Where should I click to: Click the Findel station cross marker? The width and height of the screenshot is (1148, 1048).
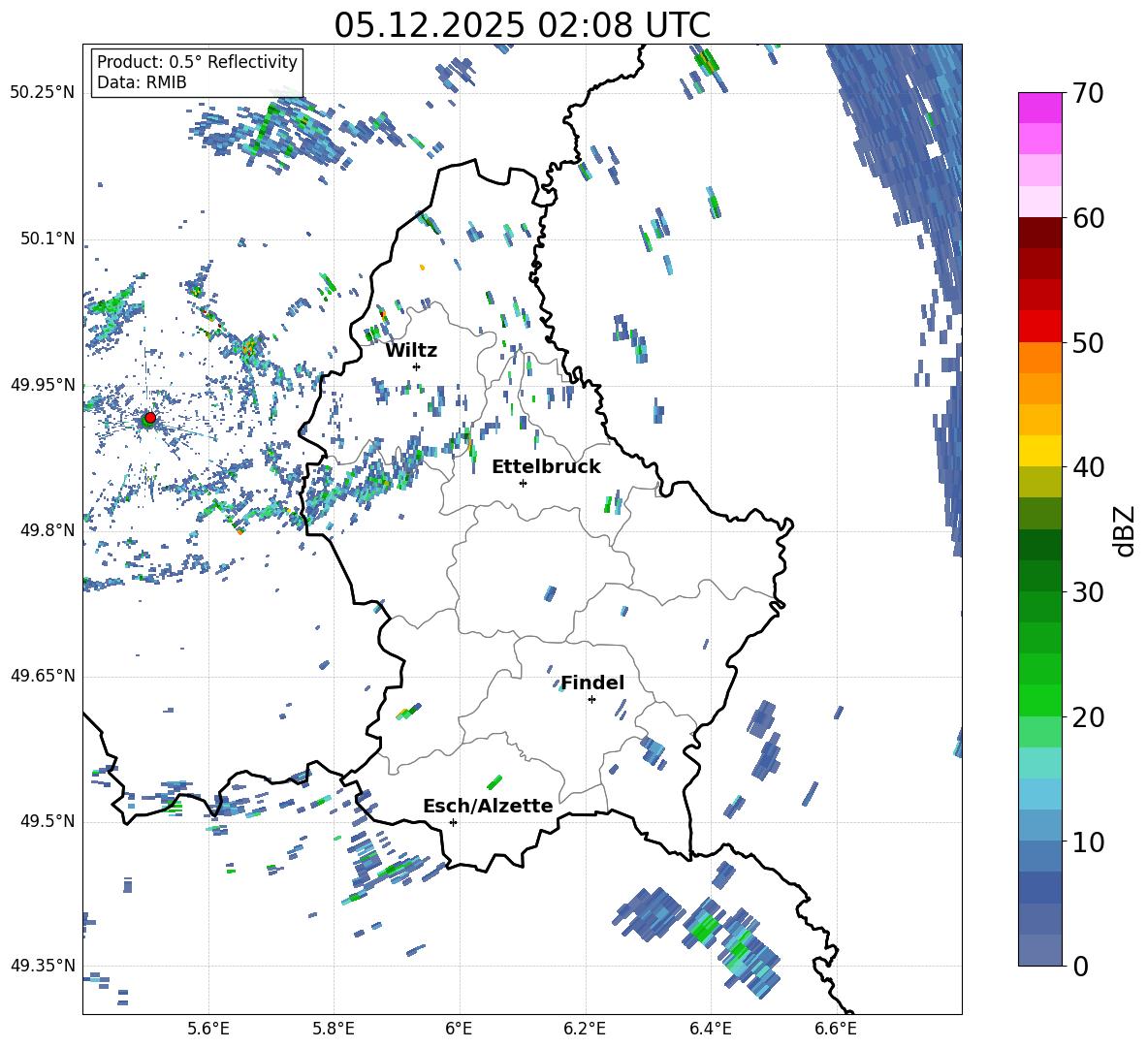pyautogui.click(x=591, y=700)
